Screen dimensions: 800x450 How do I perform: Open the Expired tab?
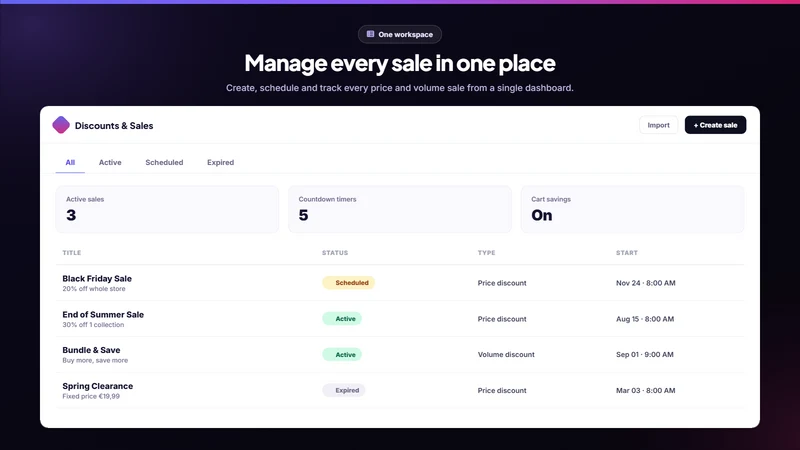coord(220,162)
